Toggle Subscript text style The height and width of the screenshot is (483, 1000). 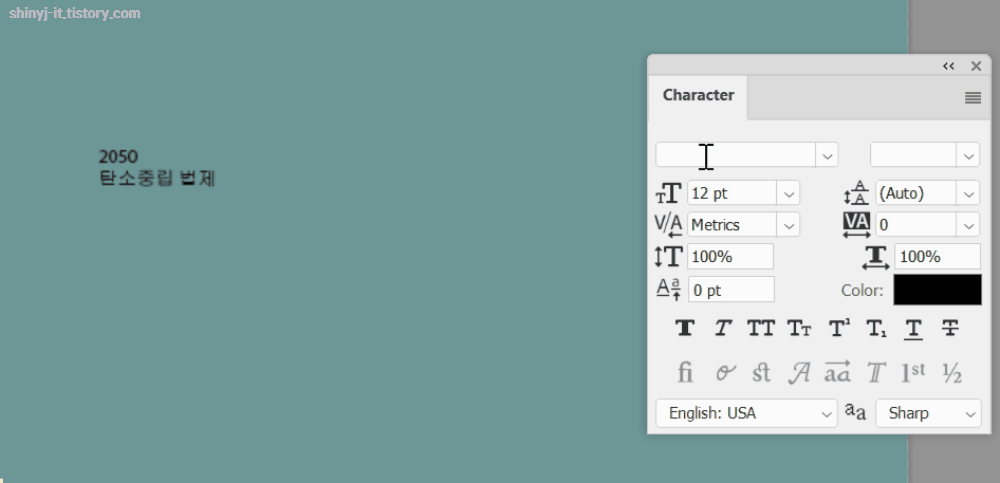876,329
